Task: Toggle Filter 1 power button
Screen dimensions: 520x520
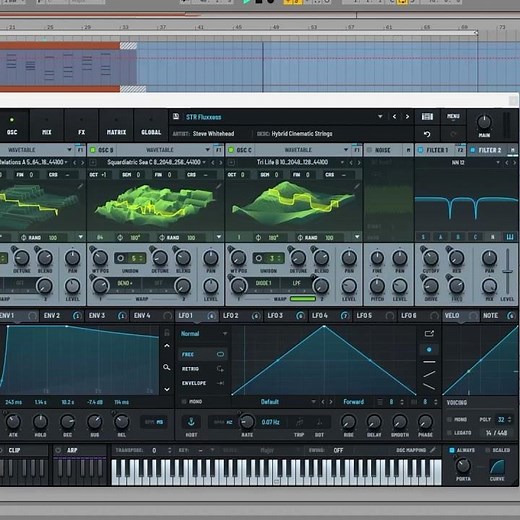Action: pyautogui.click(x=420, y=150)
